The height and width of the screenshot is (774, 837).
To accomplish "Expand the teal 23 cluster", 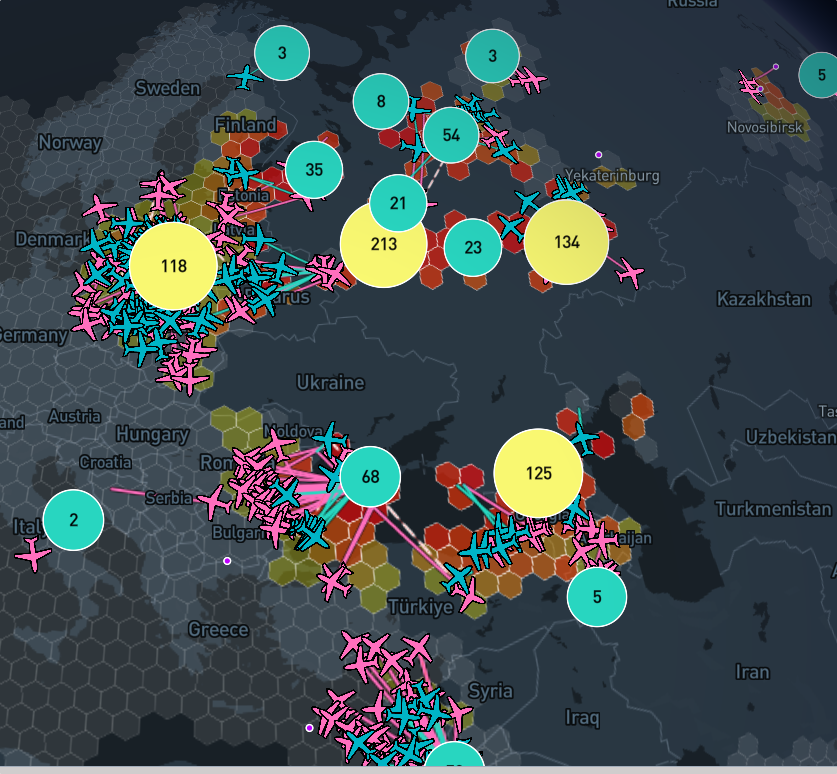I will (473, 247).
